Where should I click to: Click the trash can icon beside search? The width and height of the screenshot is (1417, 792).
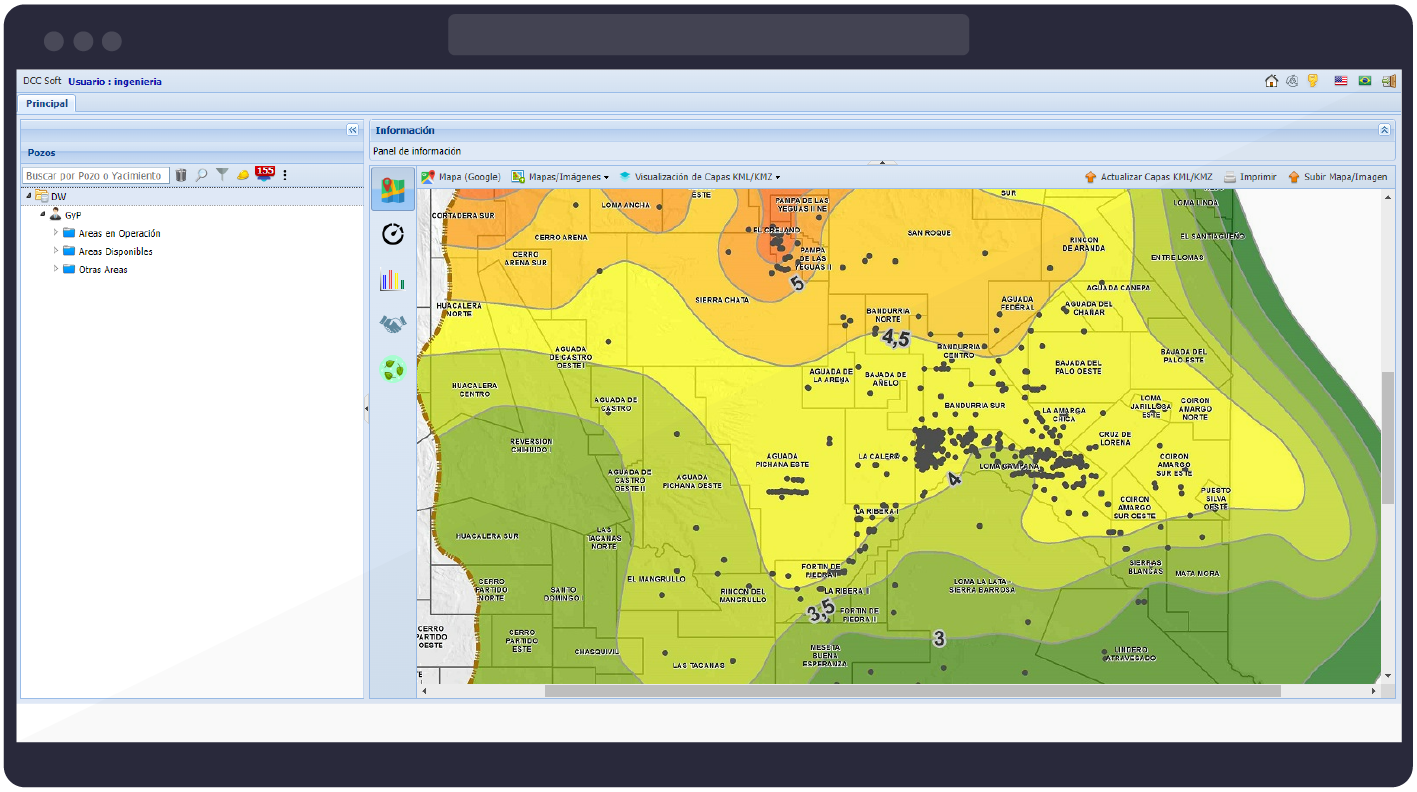[x=181, y=175]
